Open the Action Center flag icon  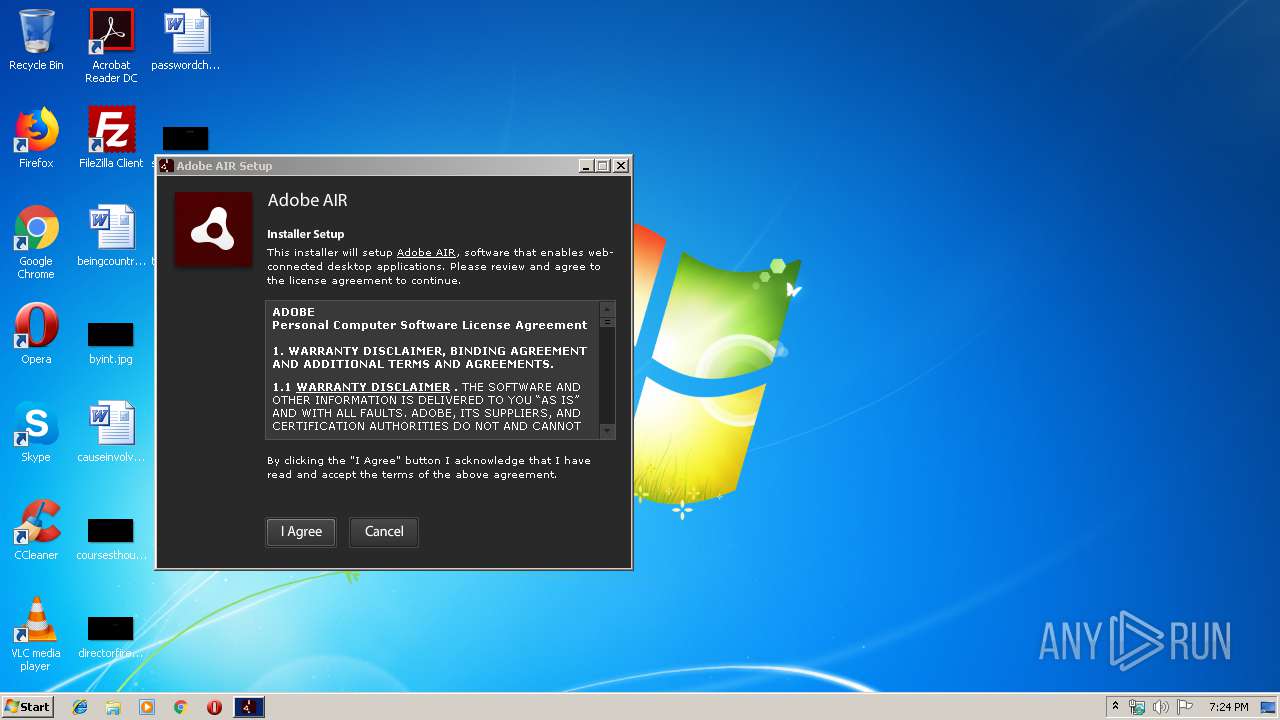coord(1185,707)
